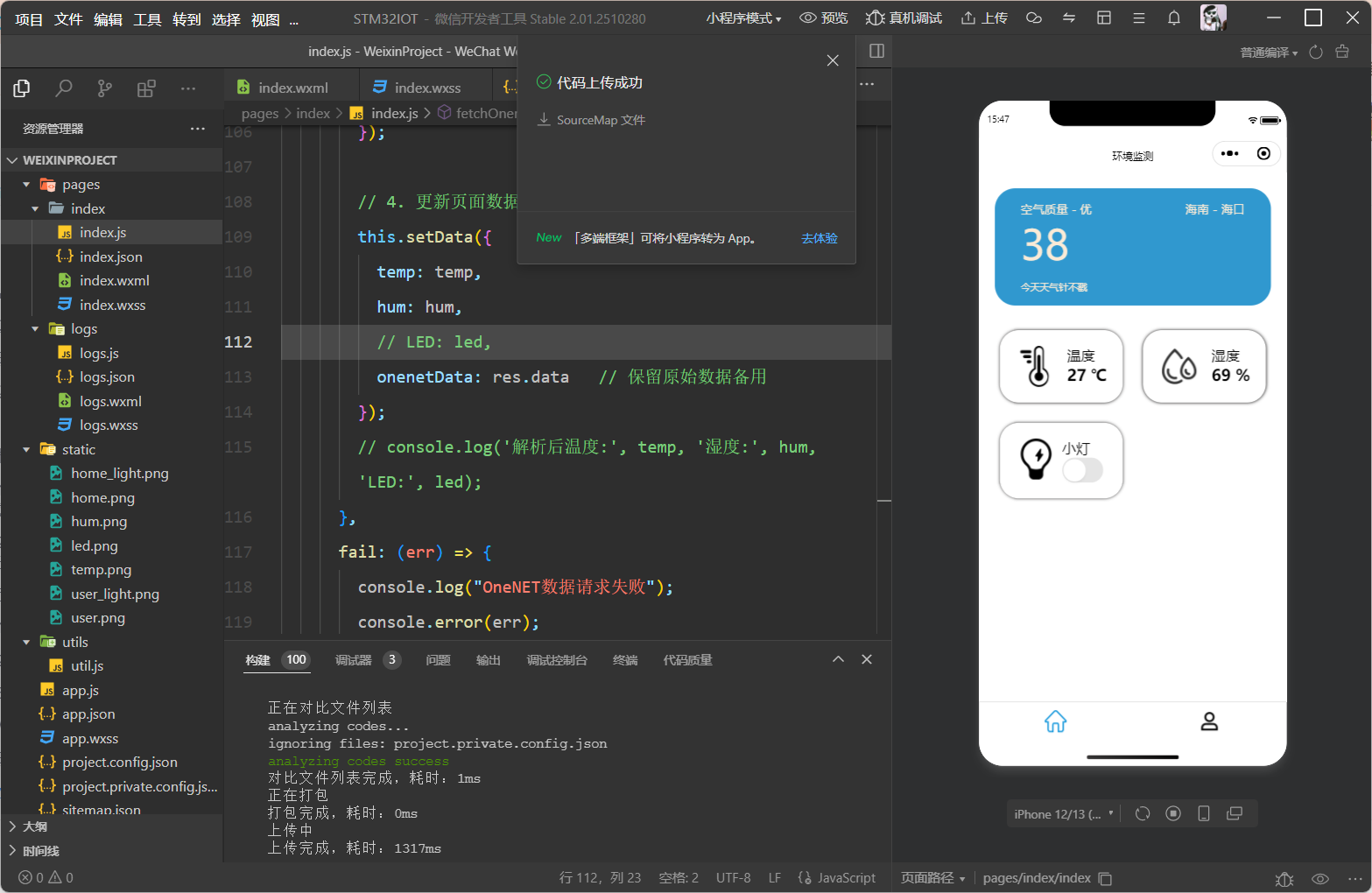
Task: Tap the home tab icon in simulator
Action: pyautogui.click(x=1056, y=721)
